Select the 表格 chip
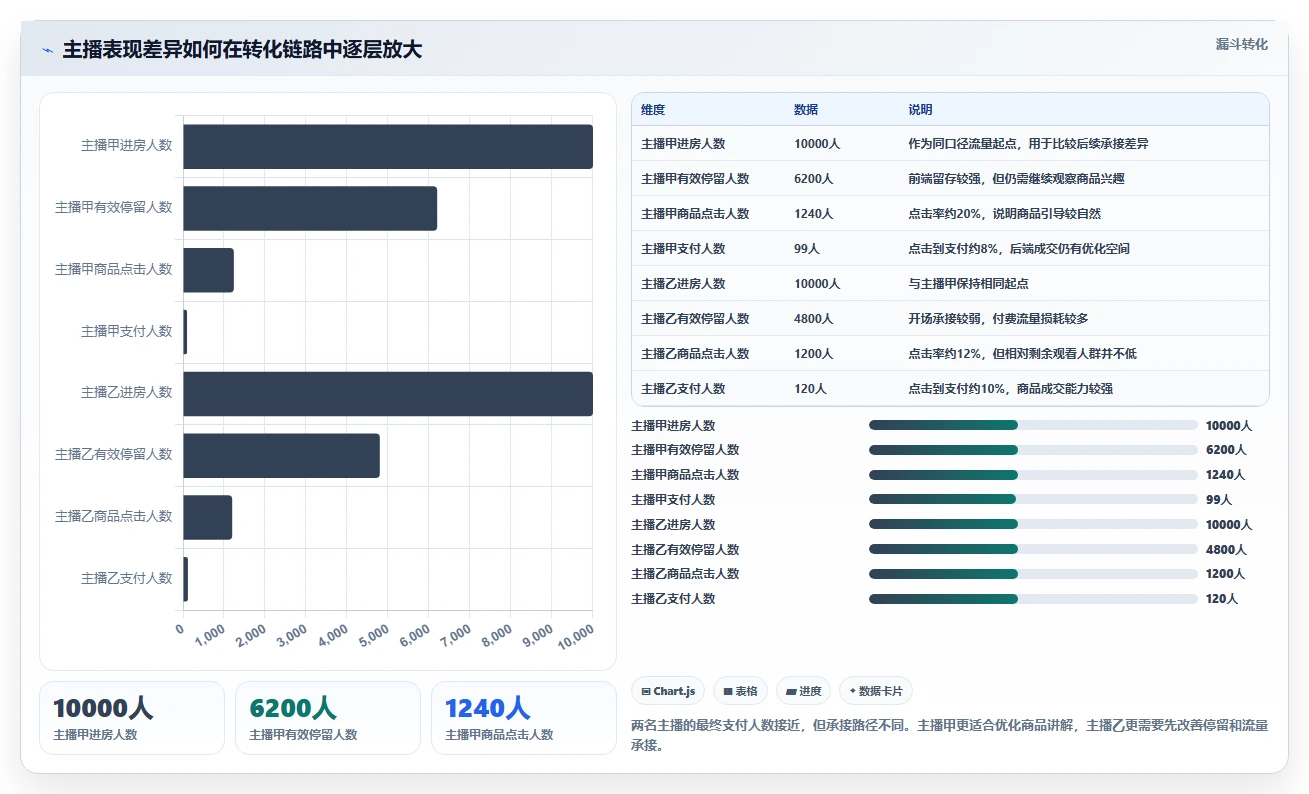The image size is (1309, 794). [740, 691]
